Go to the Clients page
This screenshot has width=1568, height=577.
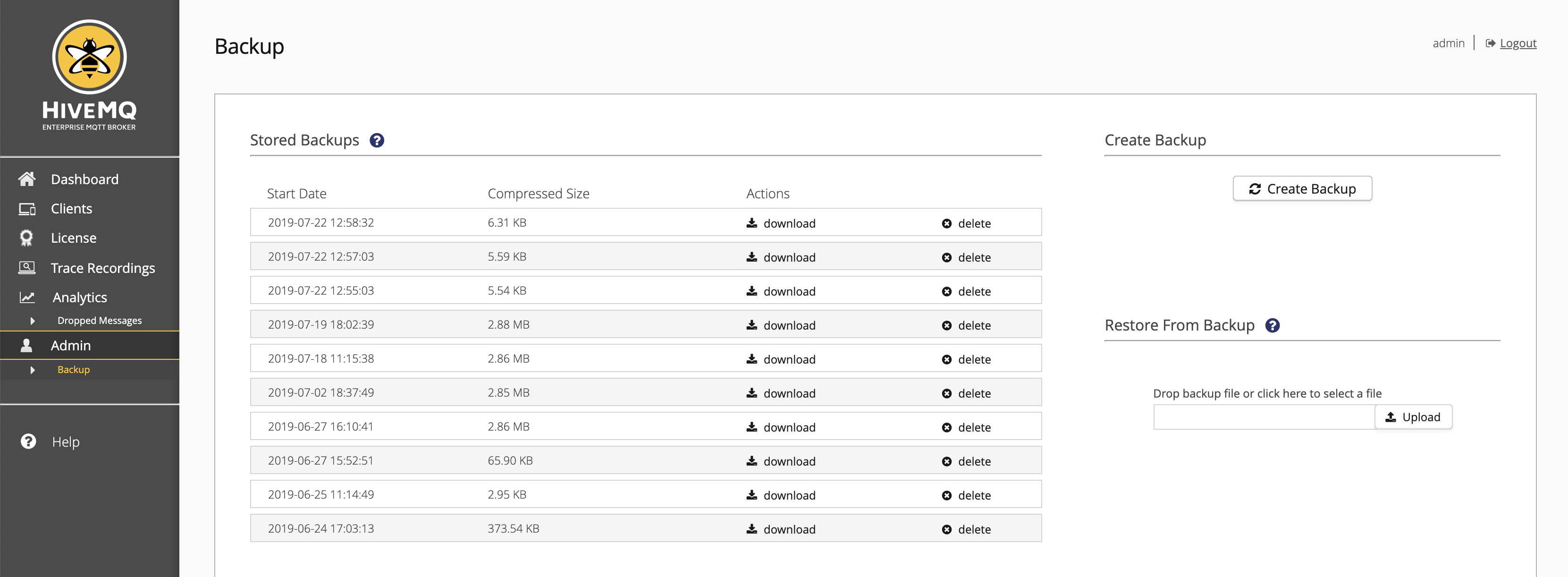click(x=71, y=209)
